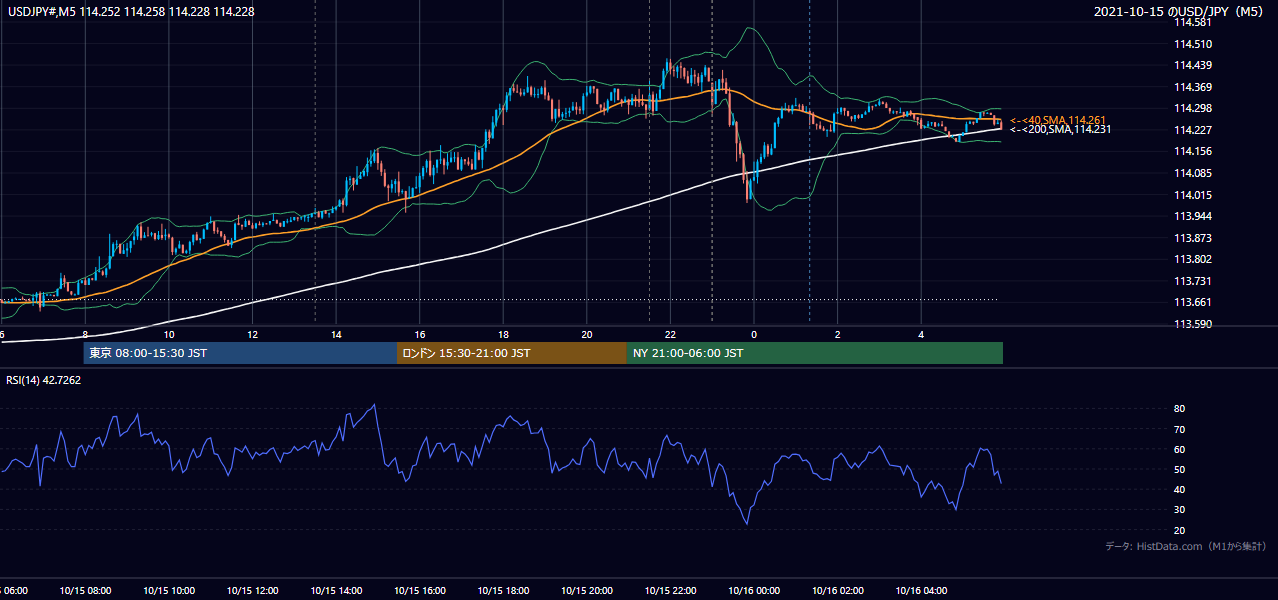Click the 10/16 04:00 date label
Screen dimensions: 1278x600
click(x=921, y=591)
